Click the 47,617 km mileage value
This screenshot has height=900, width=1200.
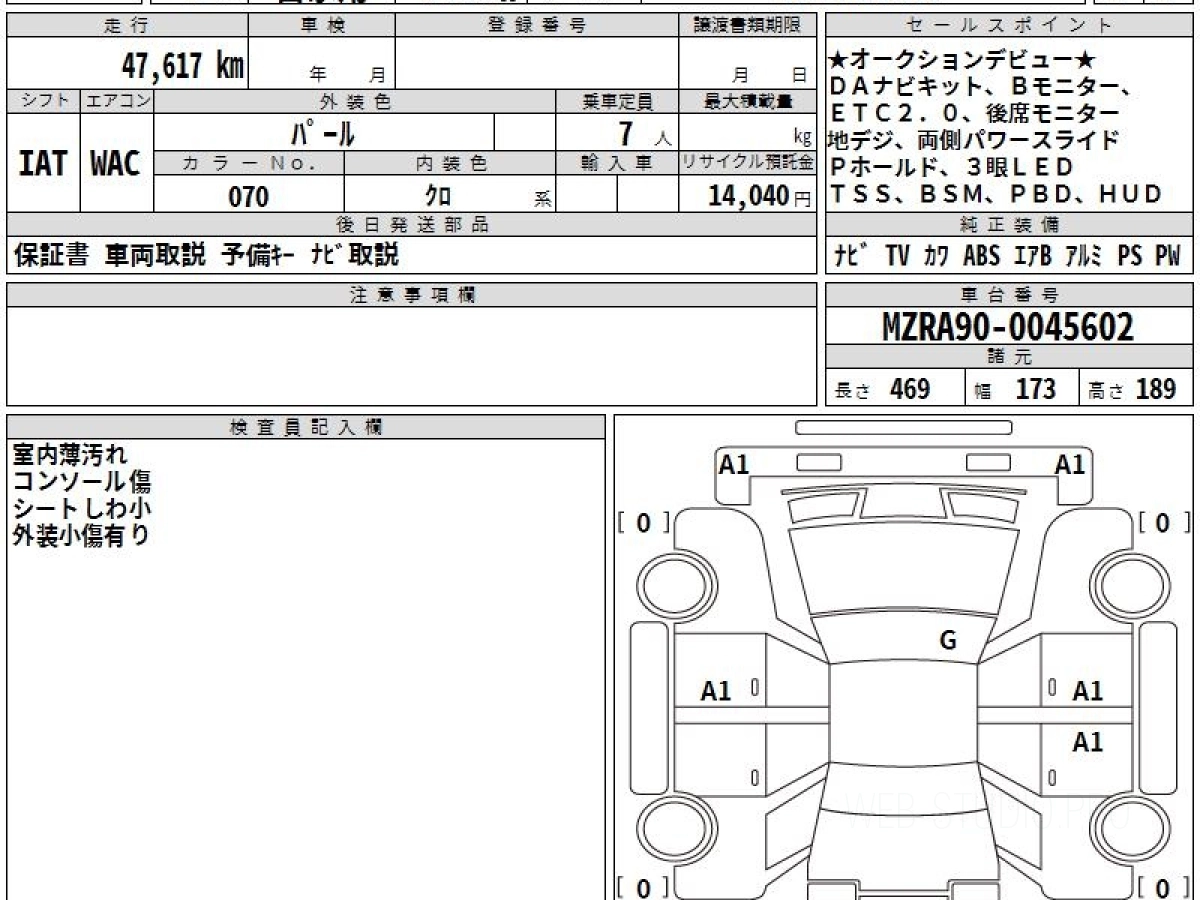(182, 67)
